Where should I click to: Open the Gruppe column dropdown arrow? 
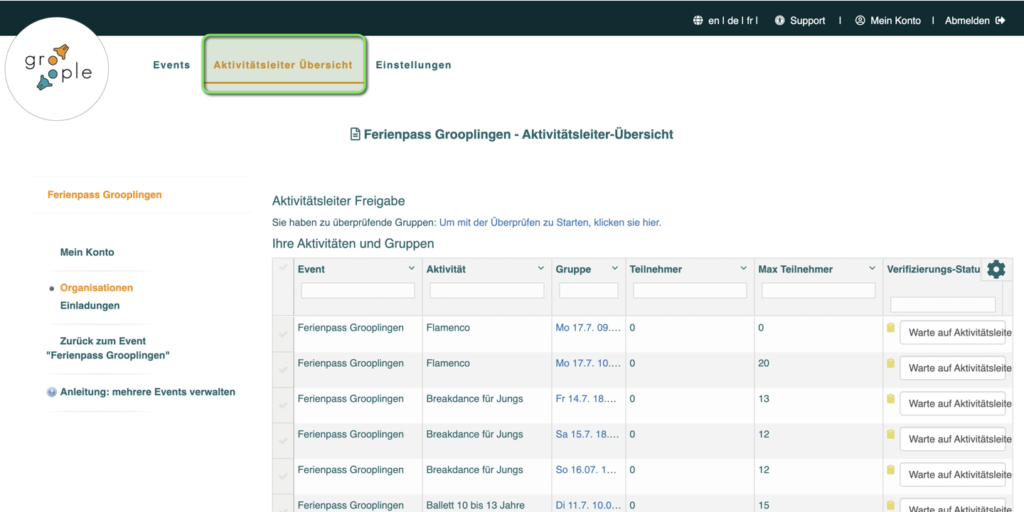tap(615, 268)
